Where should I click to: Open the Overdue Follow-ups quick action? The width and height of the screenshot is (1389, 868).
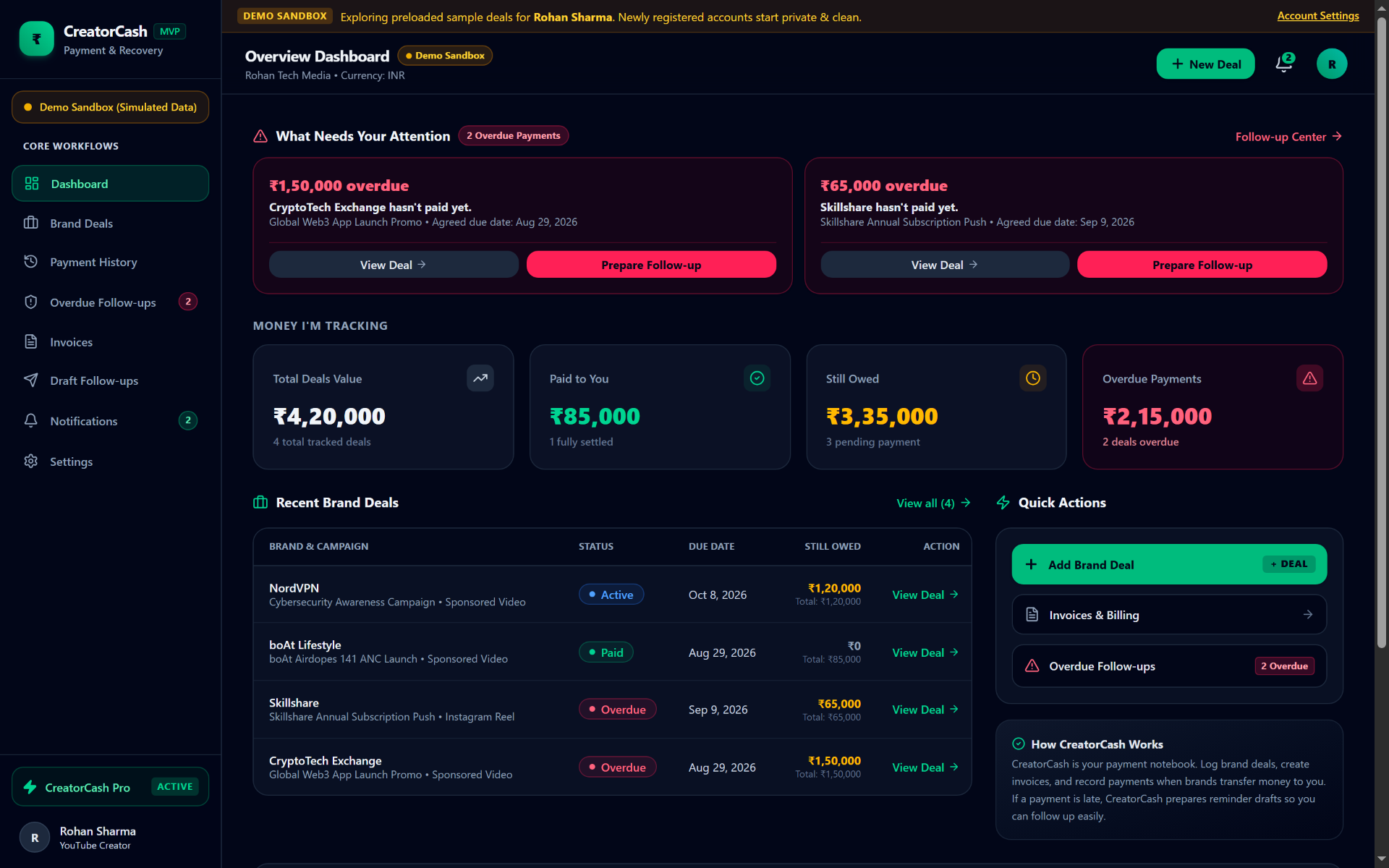[1169, 666]
